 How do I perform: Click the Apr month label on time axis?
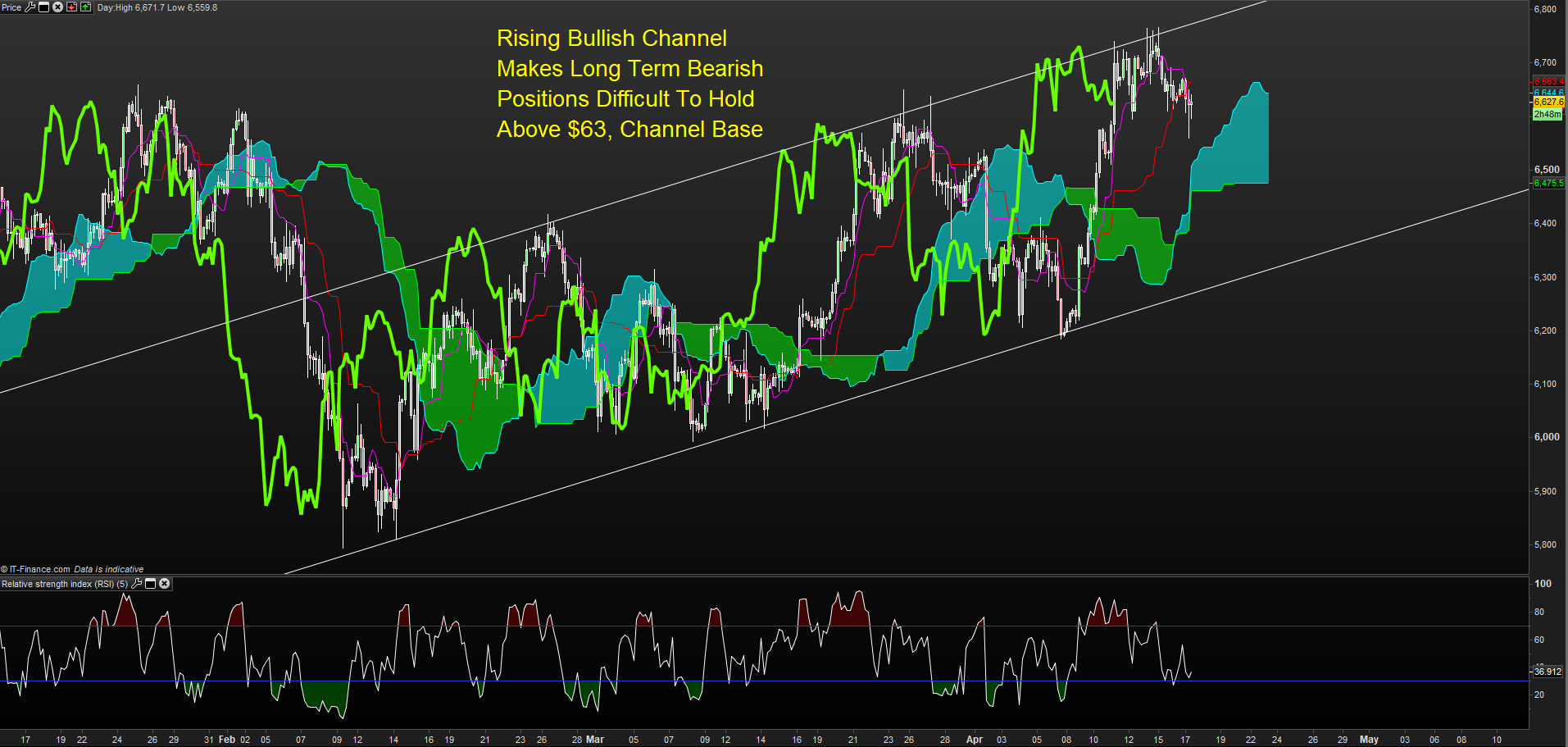point(974,740)
